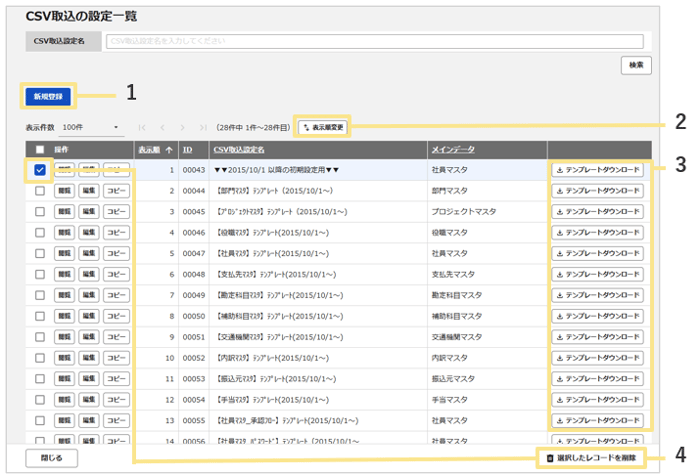Click 編集 for ID 00051 row
Image resolution: width=700 pixels, height=476 pixels.
click(89, 337)
